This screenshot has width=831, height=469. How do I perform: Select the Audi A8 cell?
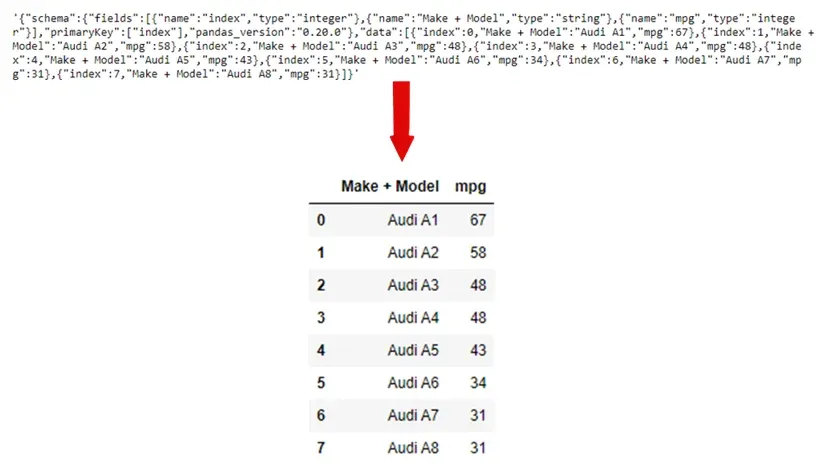click(x=413, y=447)
